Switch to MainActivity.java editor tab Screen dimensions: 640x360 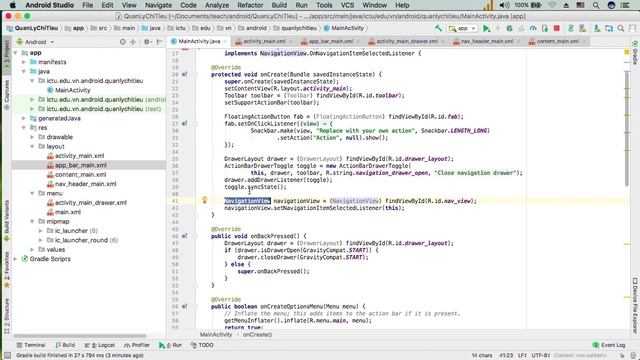pos(199,41)
